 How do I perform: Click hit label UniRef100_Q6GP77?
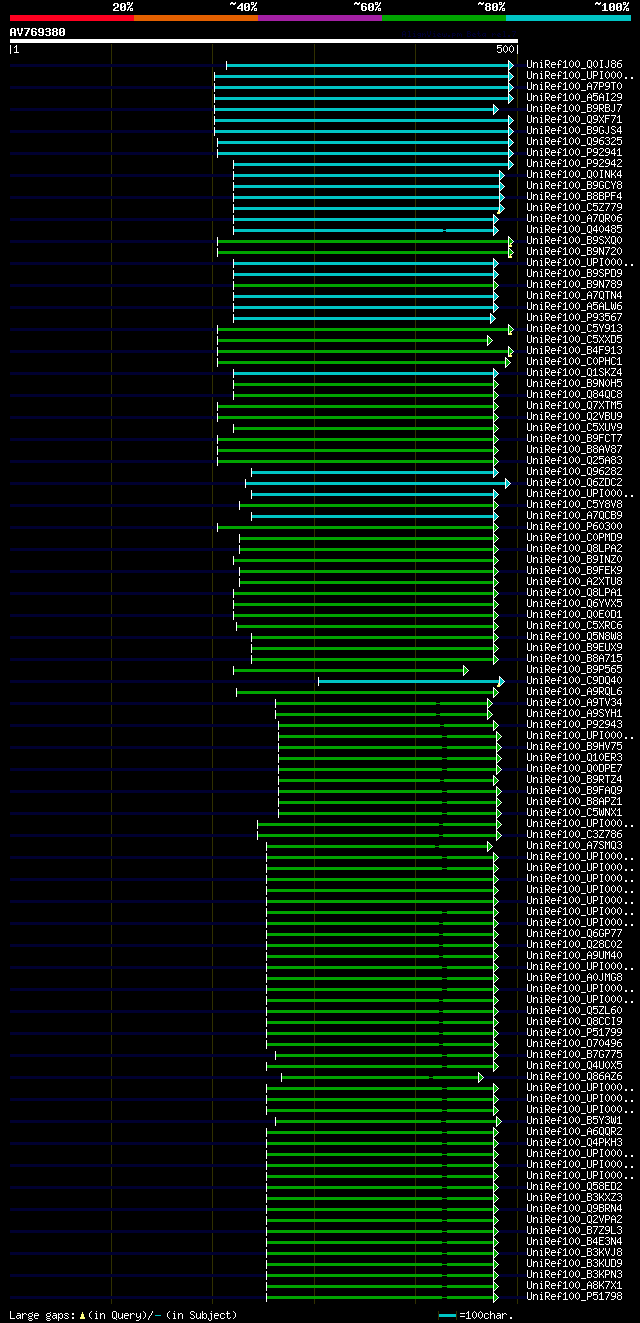[574, 934]
